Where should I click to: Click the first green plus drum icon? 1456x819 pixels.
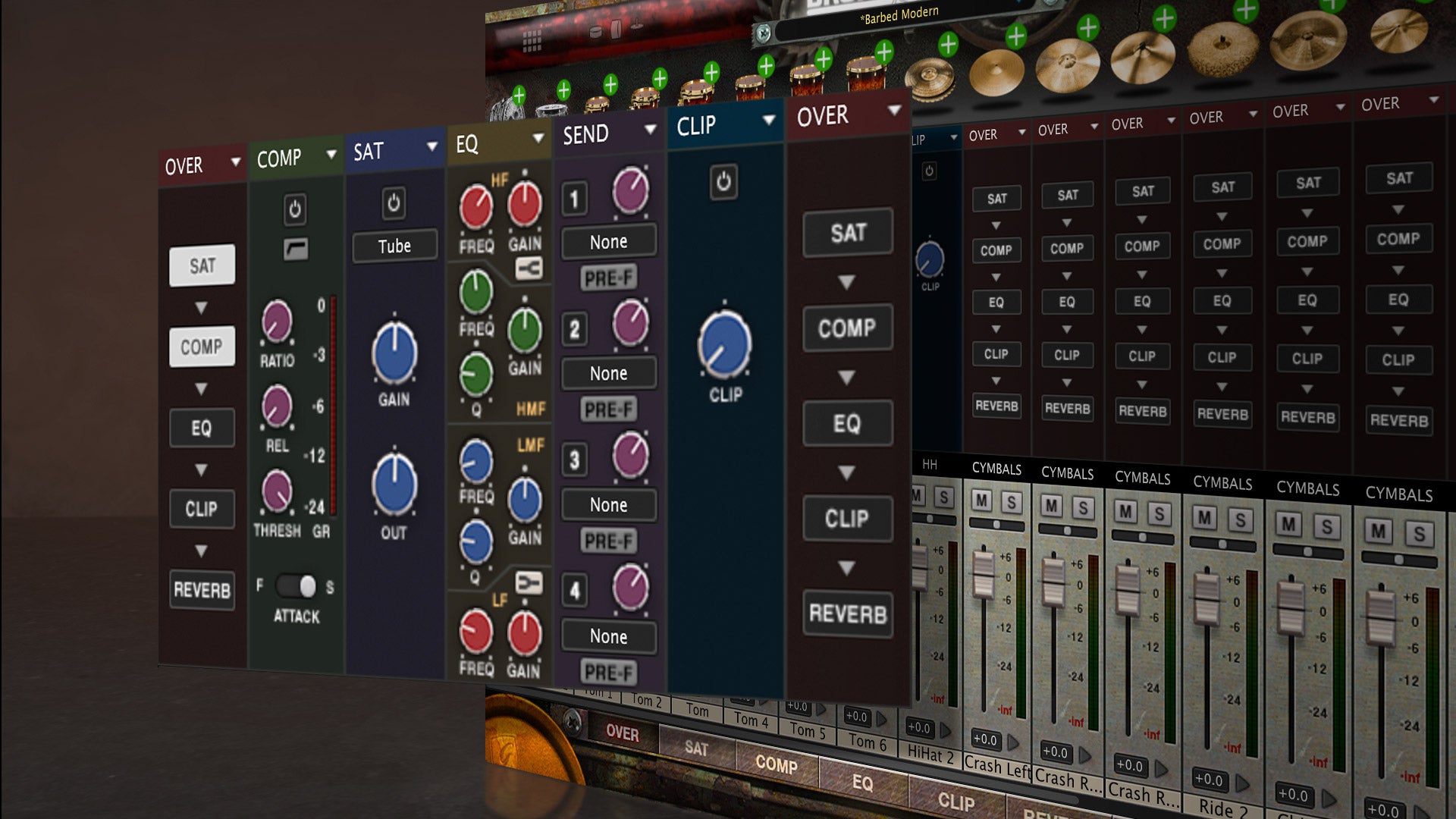coord(519,95)
